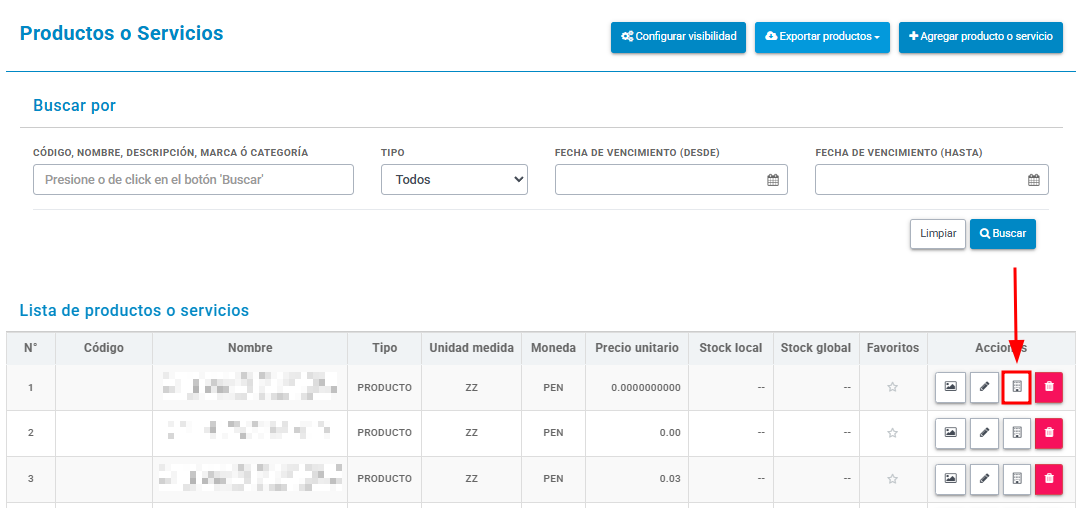Viewport: 1083px width, 508px height.
Task: Toggle favorite star for product 2
Action: click(892, 433)
